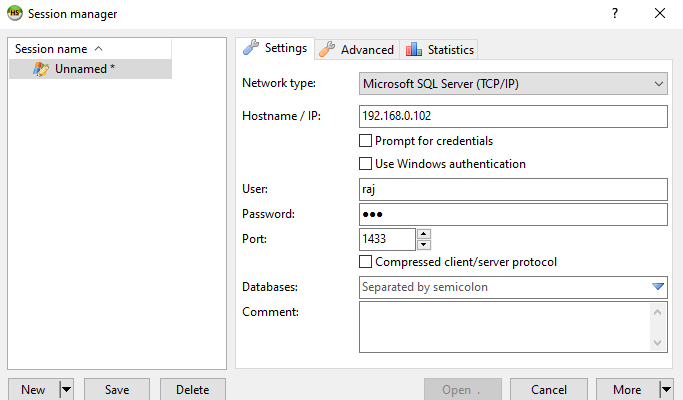Focus the Password field
The height and width of the screenshot is (400, 683).
point(513,214)
